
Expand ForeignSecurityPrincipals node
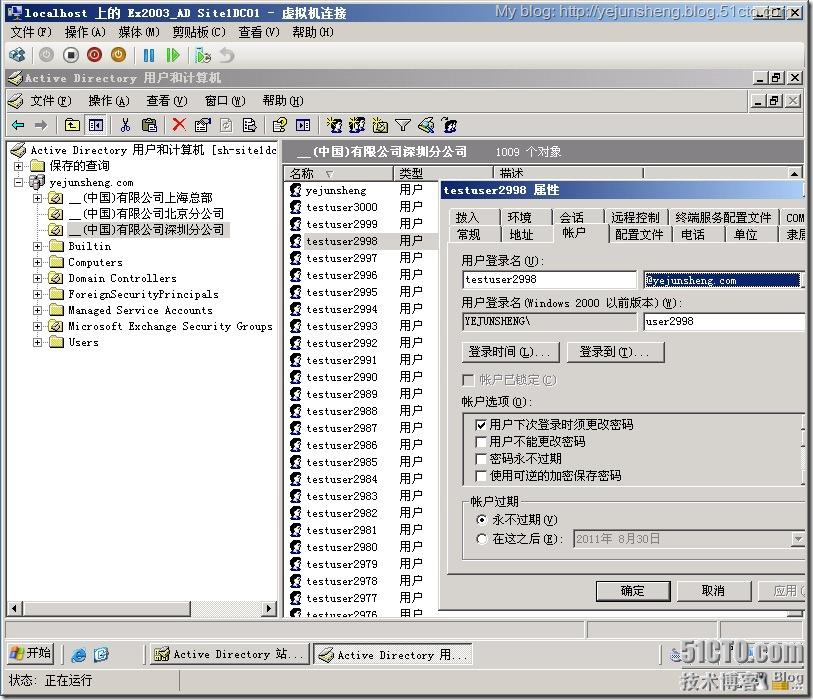coord(37,295)
